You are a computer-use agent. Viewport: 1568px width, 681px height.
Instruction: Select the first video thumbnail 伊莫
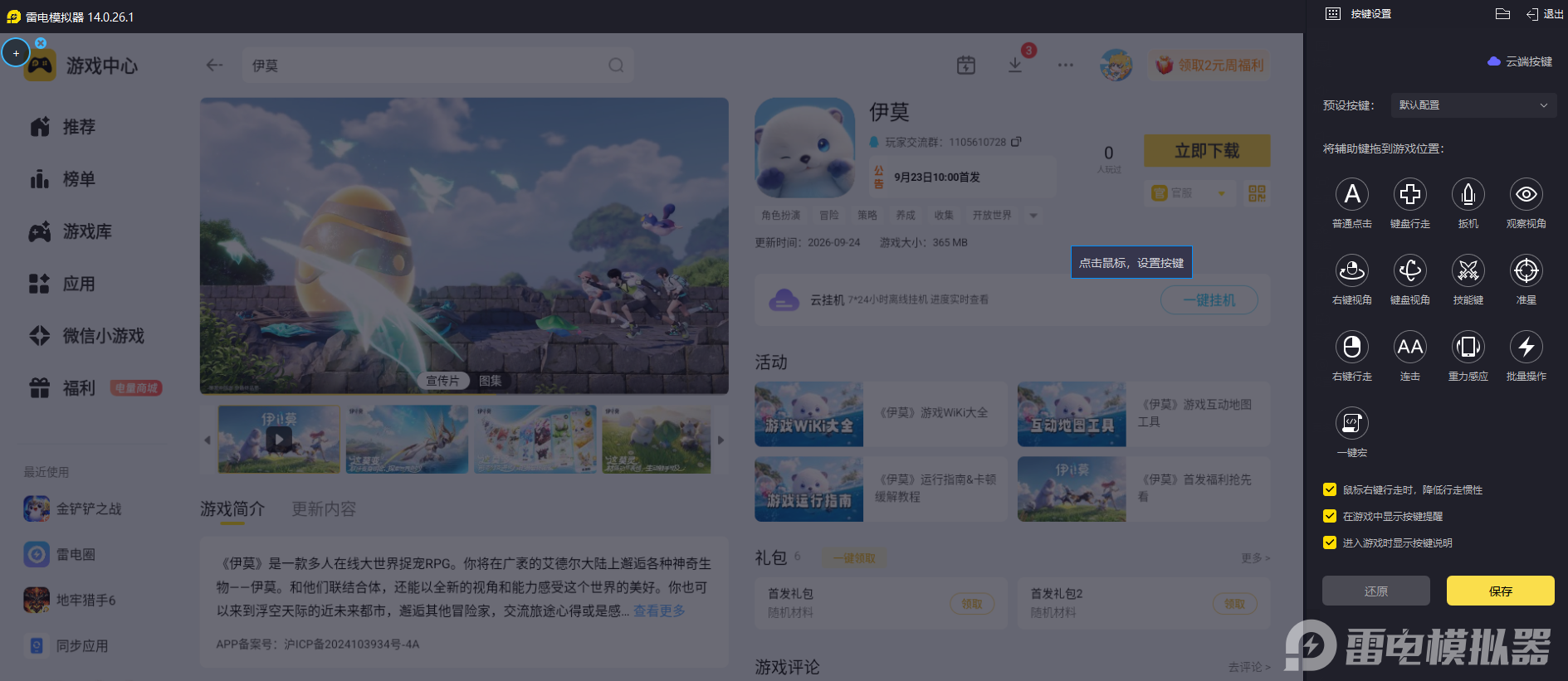pos(279,440)
